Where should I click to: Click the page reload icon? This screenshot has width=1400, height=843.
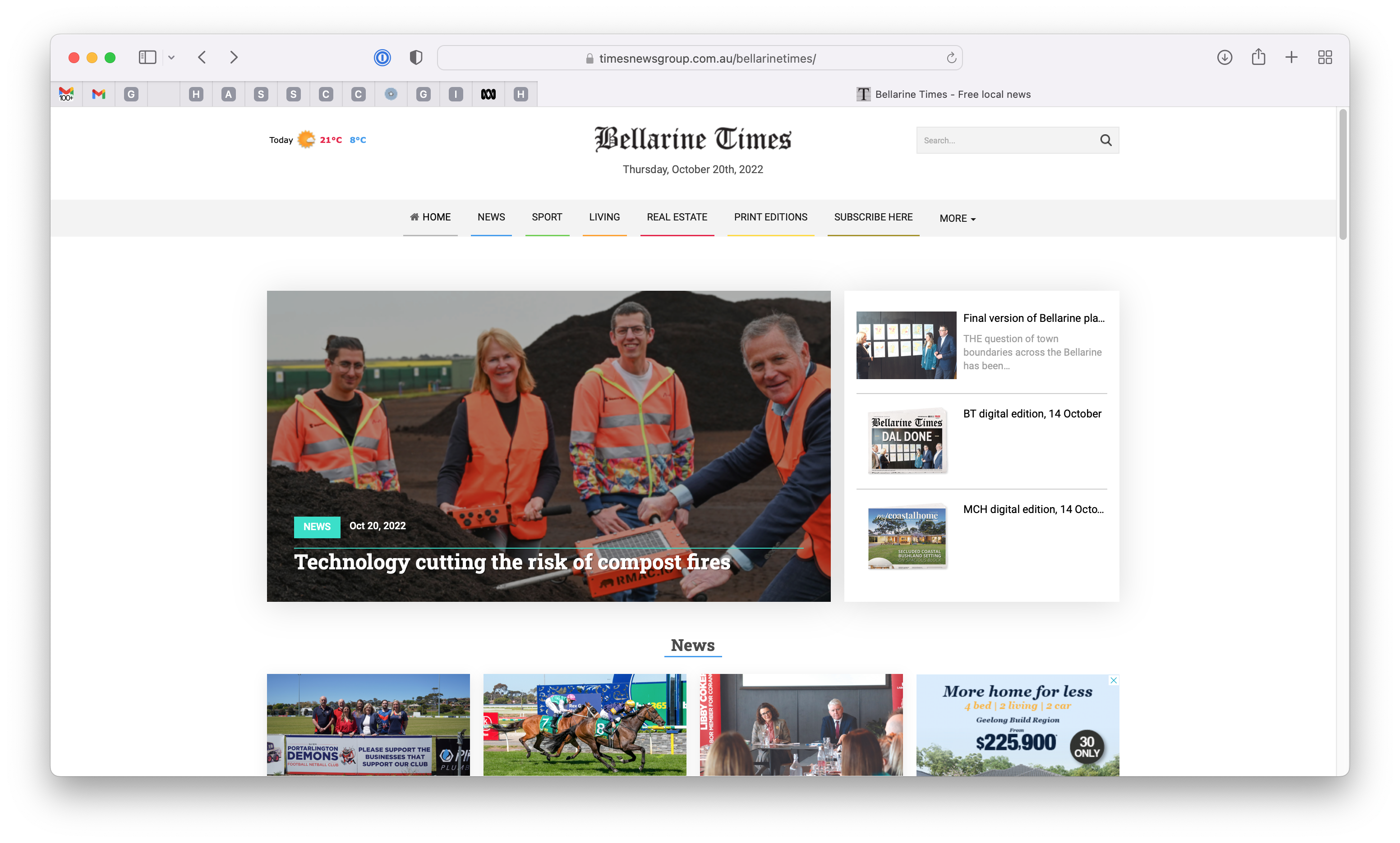click(951, 58)
